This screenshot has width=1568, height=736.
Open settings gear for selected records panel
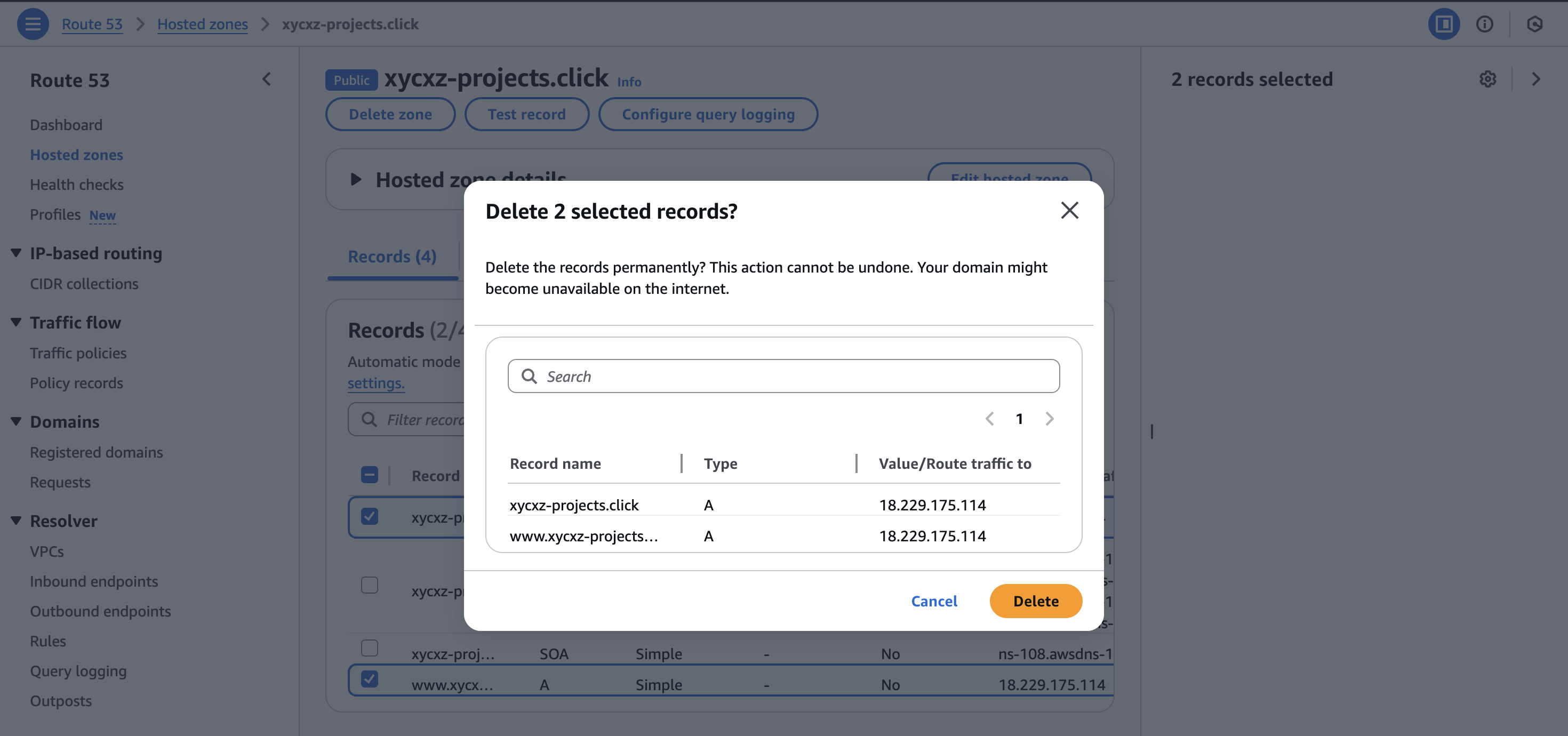(x=1487, y=79)
